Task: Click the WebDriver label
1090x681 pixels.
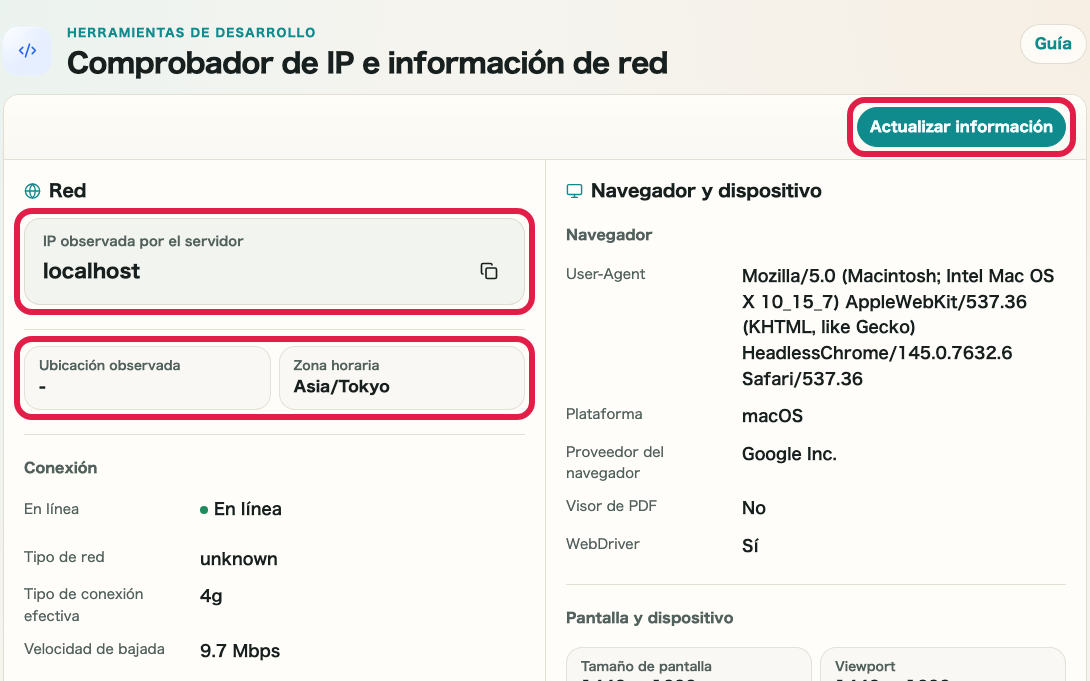Action: [x=603, y=544]
